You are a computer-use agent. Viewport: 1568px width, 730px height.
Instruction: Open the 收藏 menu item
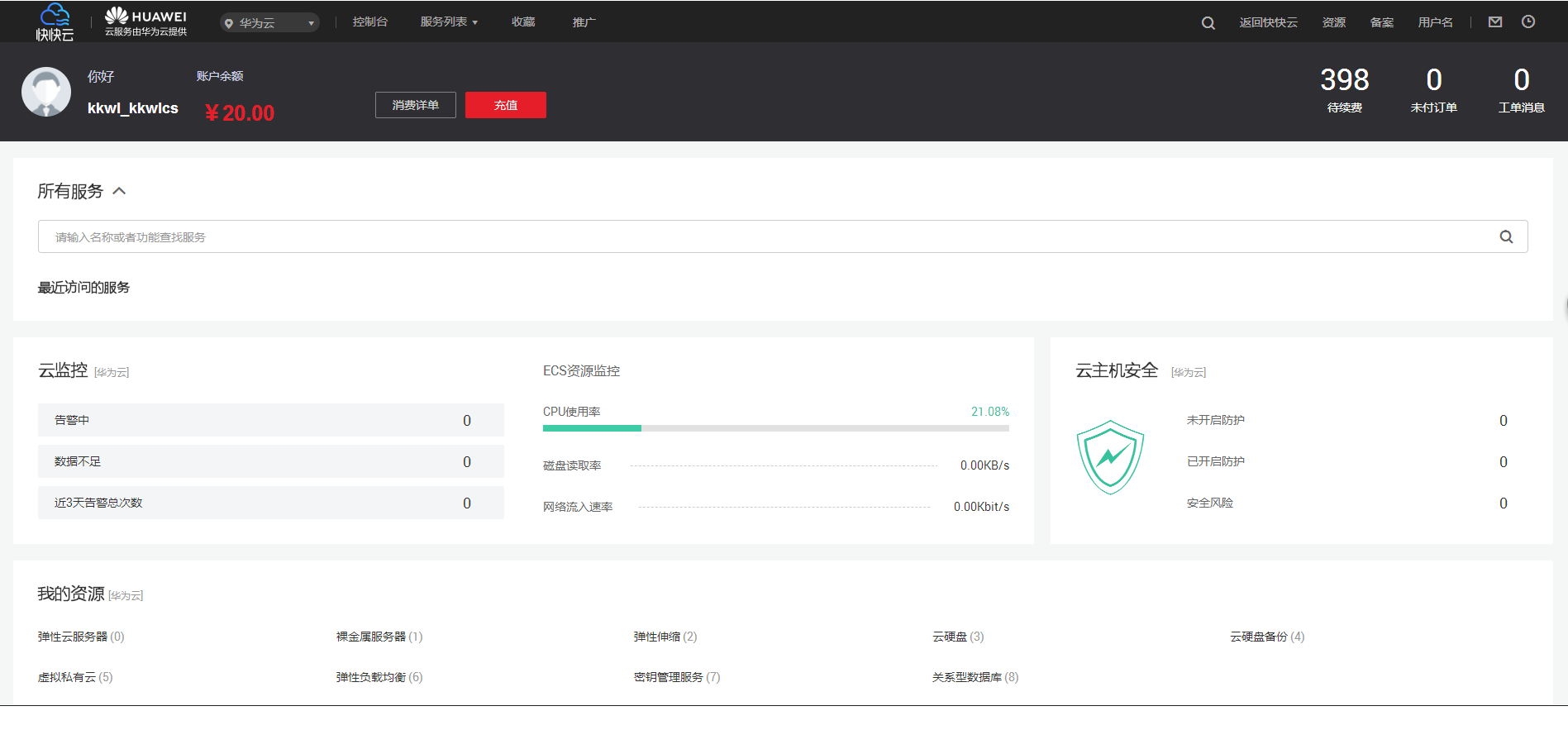[523, 22]
